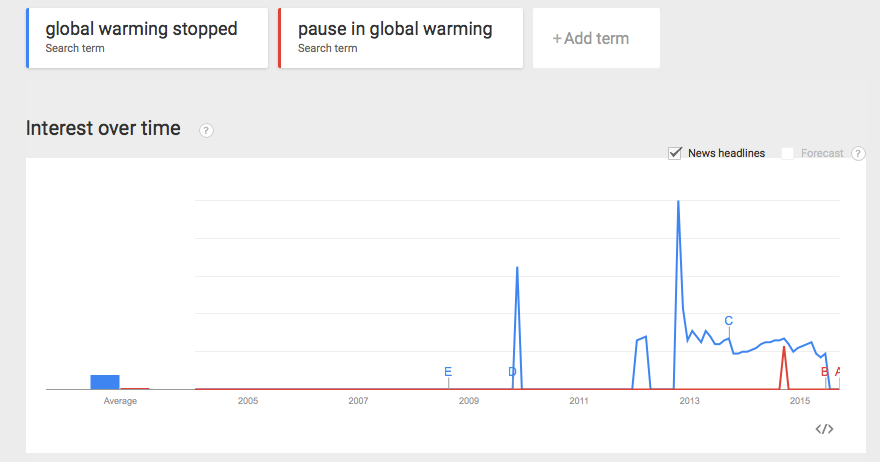Open news headline marker D on chart
Screen dimensions: 880x462
[512, 372]
